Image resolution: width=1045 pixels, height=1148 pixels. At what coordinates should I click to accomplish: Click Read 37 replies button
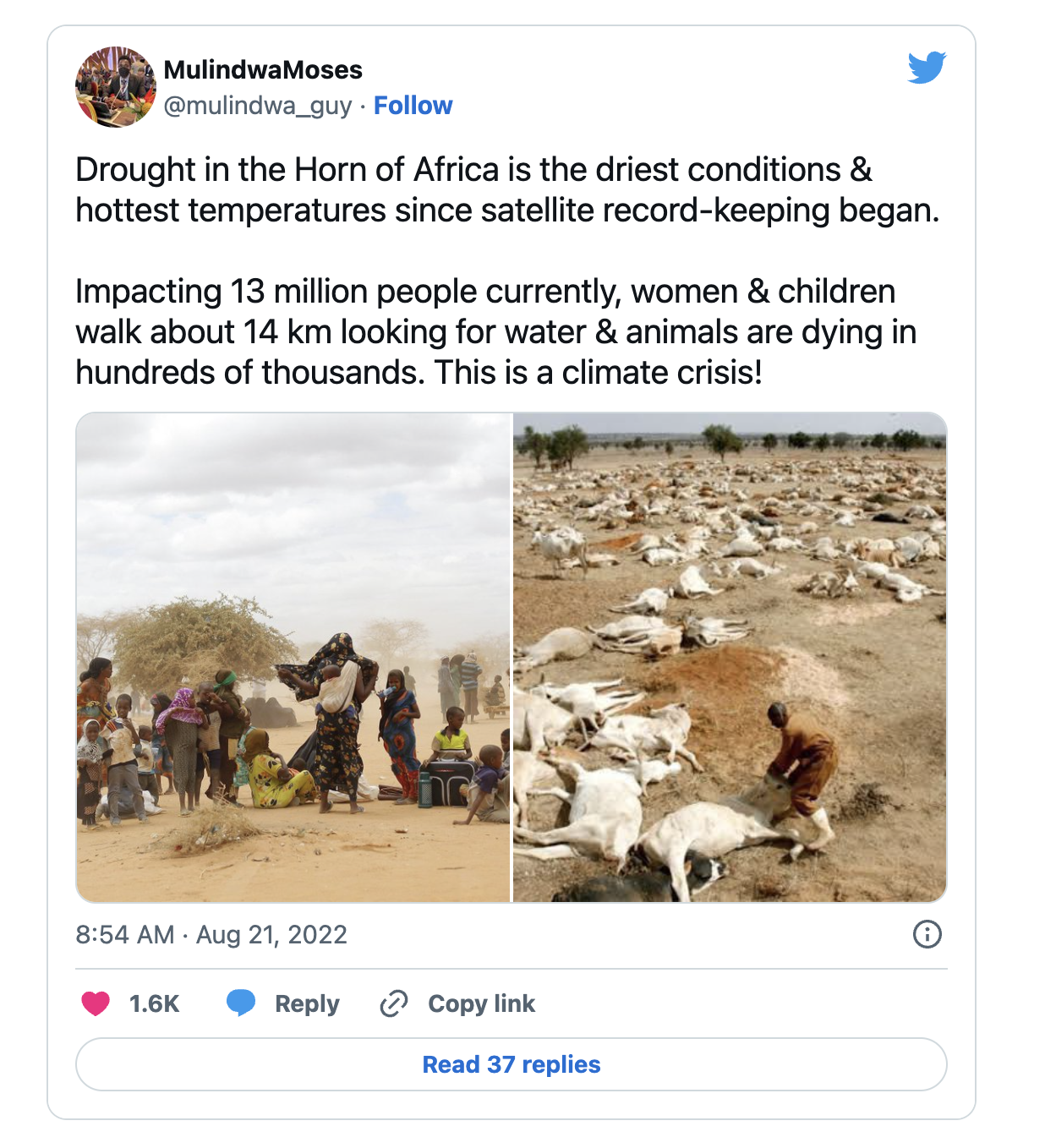[512, 1064]
